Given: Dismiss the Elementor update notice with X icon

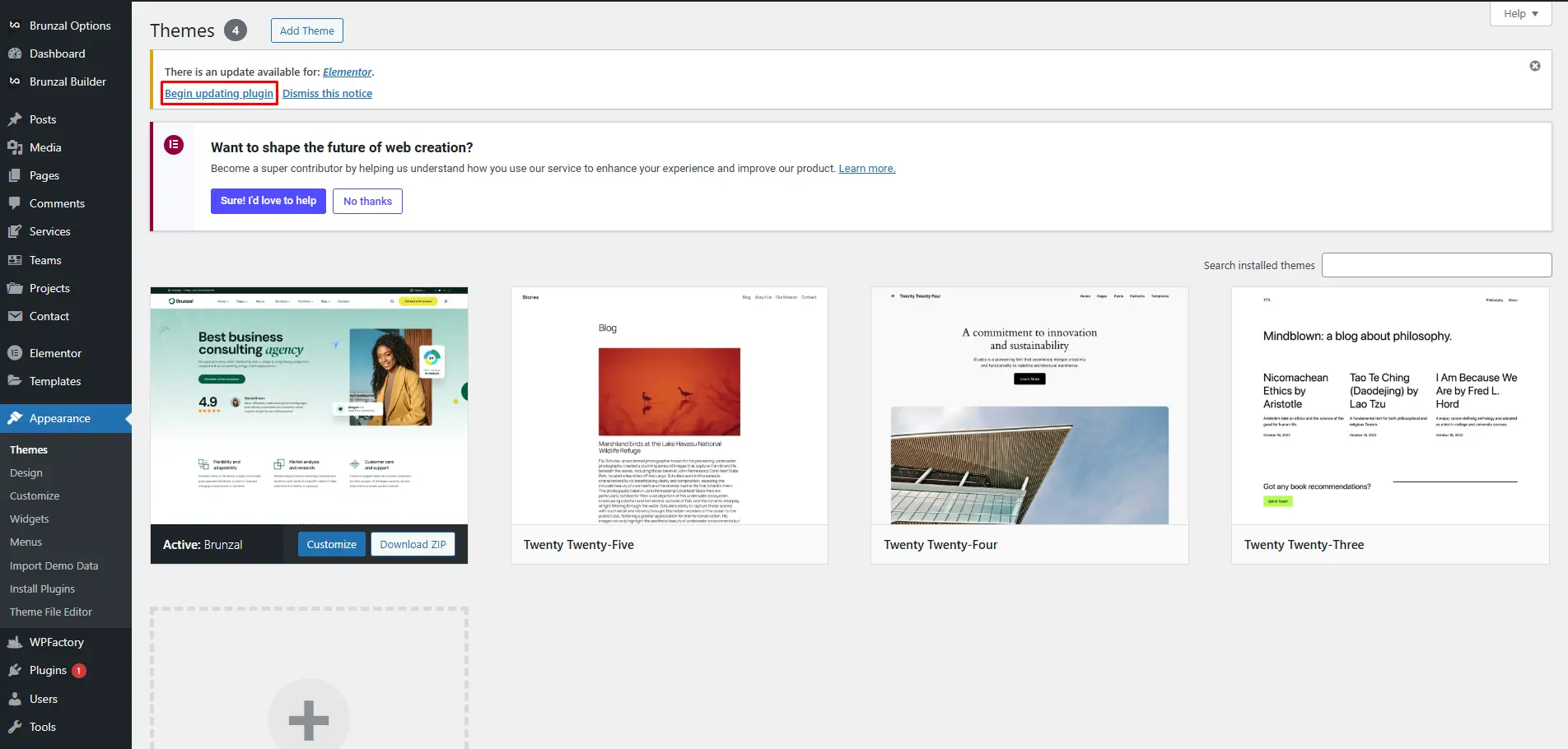Looking at the screenshot, I should point(1535,66).
